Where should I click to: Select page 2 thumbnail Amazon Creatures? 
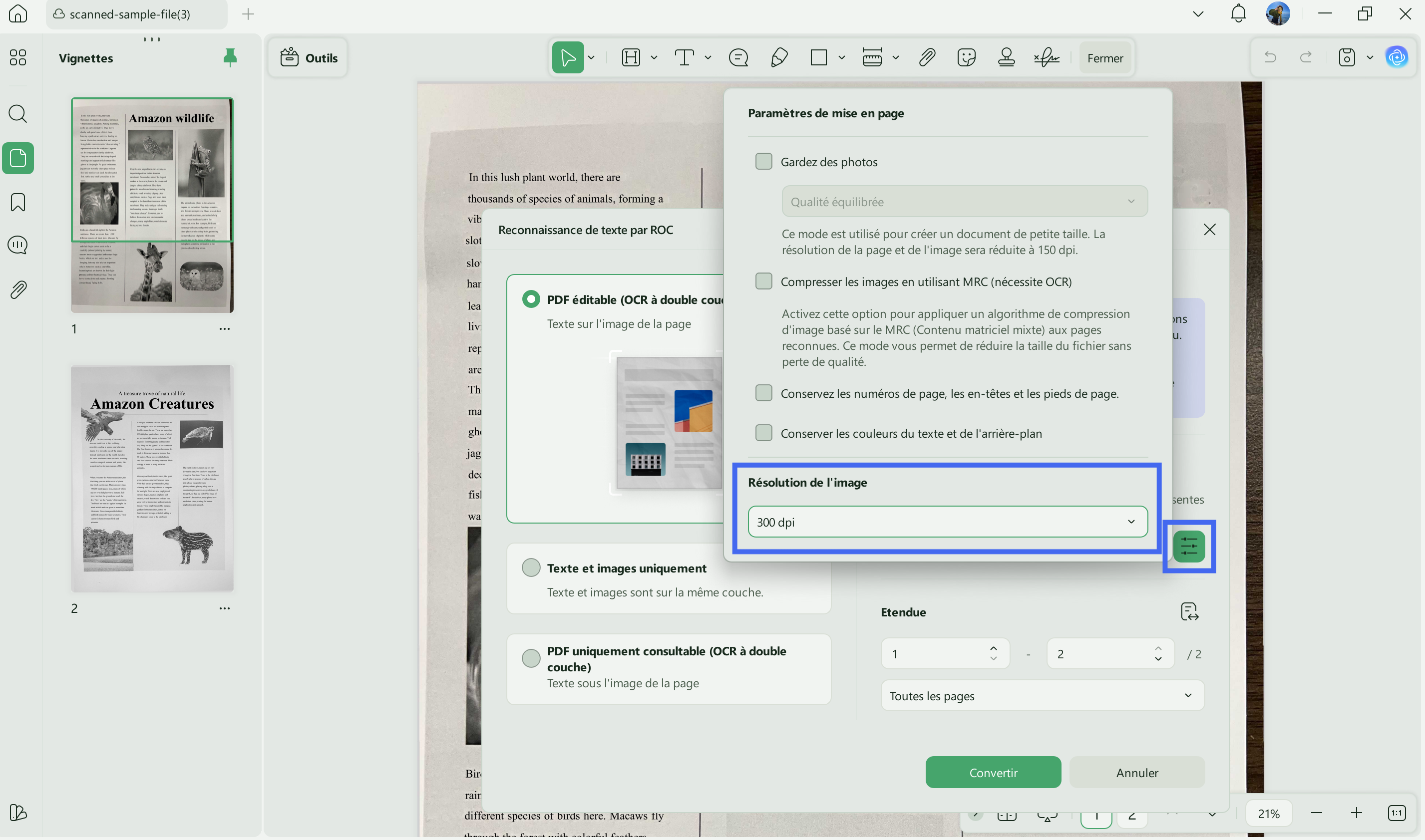[152, 478]
